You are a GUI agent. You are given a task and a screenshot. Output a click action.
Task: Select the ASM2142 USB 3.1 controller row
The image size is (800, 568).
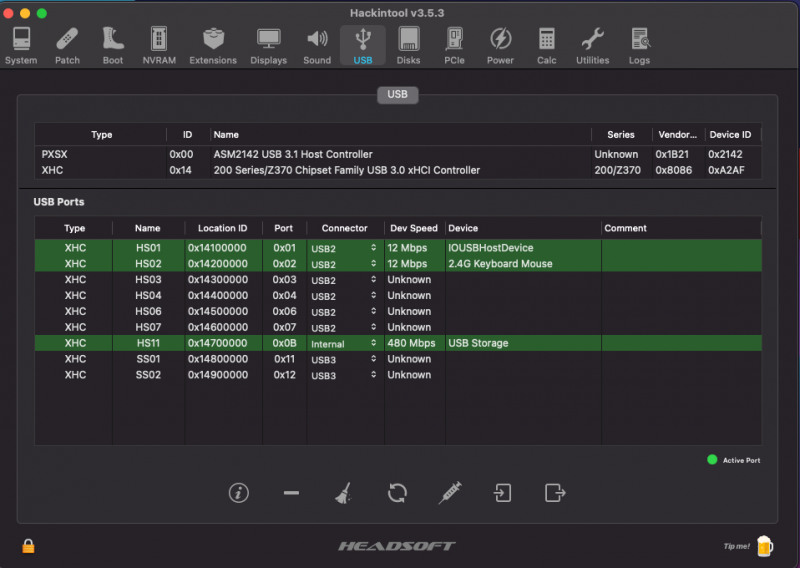[x=292, y=154]
